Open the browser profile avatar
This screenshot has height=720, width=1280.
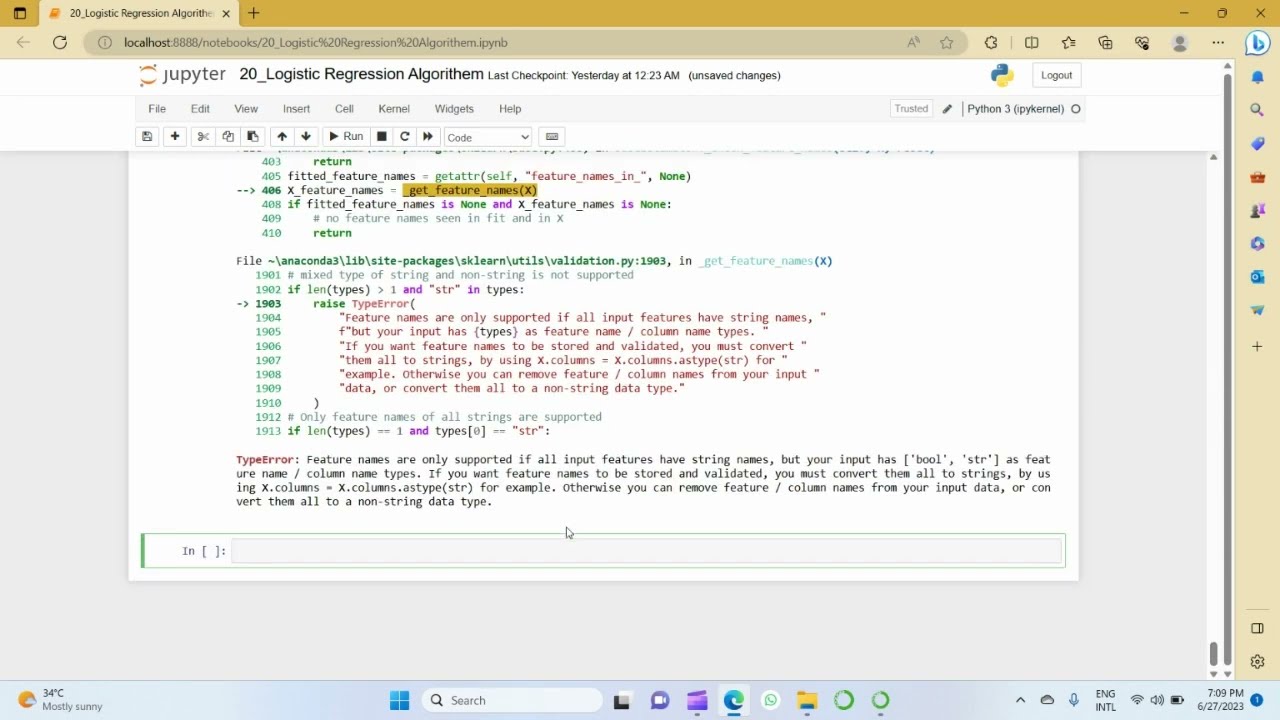(x=1180, y=43)
